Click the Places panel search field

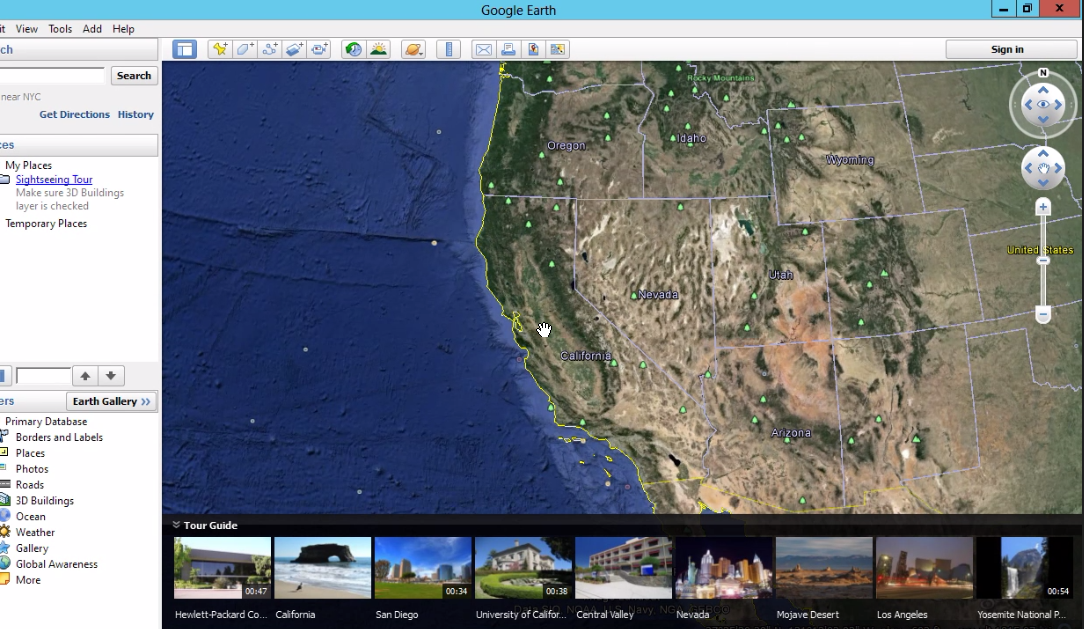pyautogui.click(x=43, y=376)
